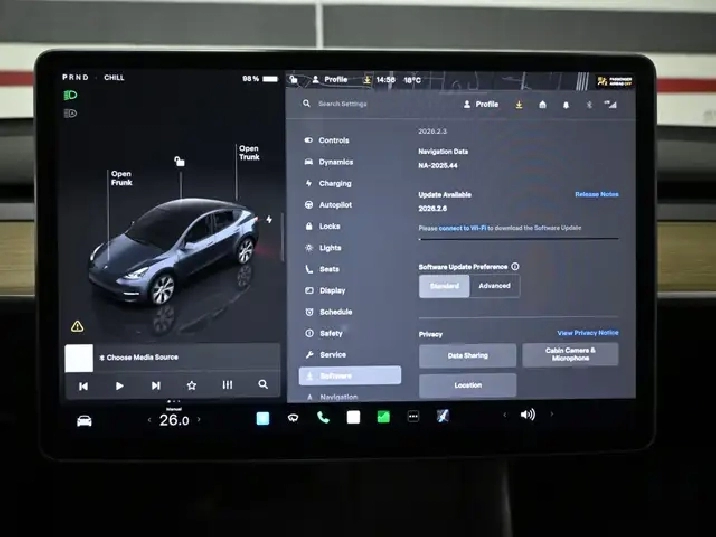
Task: Open the Release Notes link
Action: click(596, 194)
